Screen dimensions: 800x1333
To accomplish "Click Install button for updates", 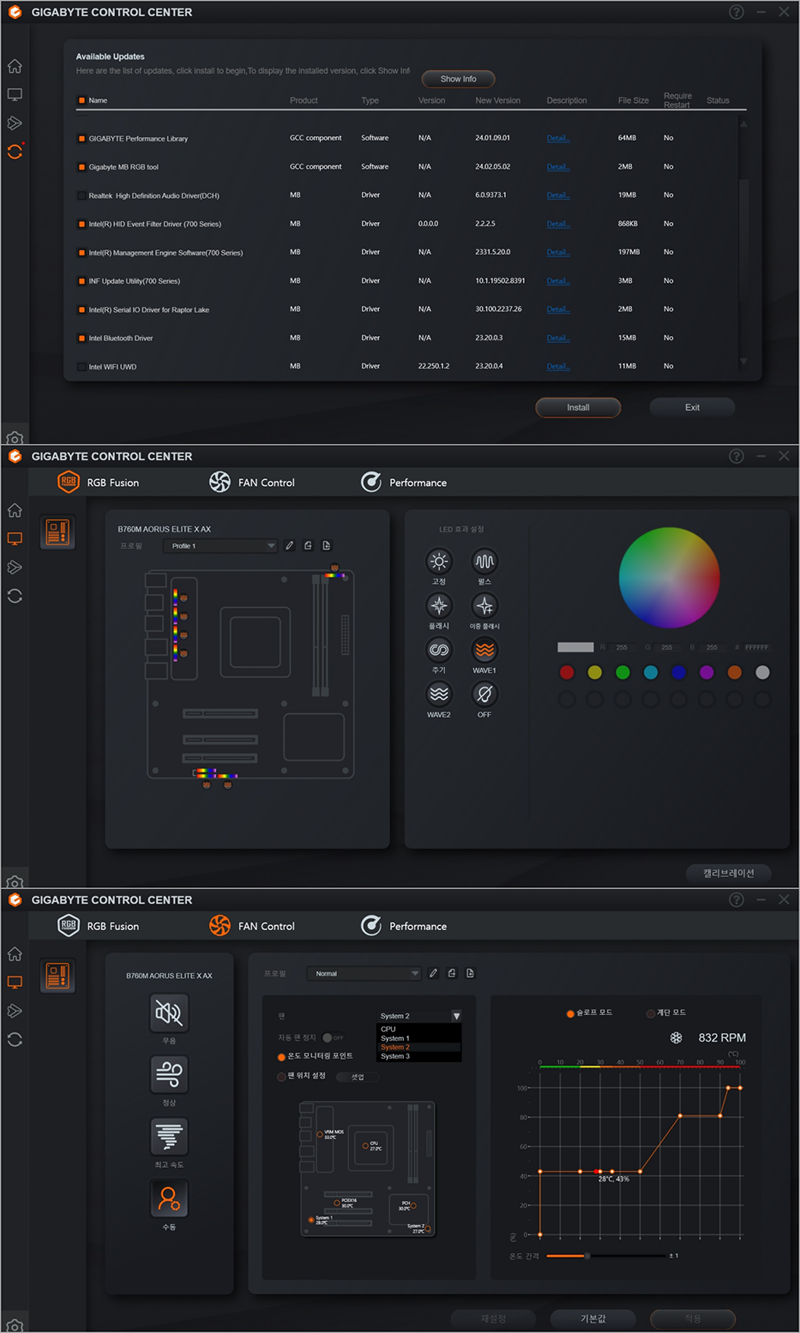I will 578,407.
